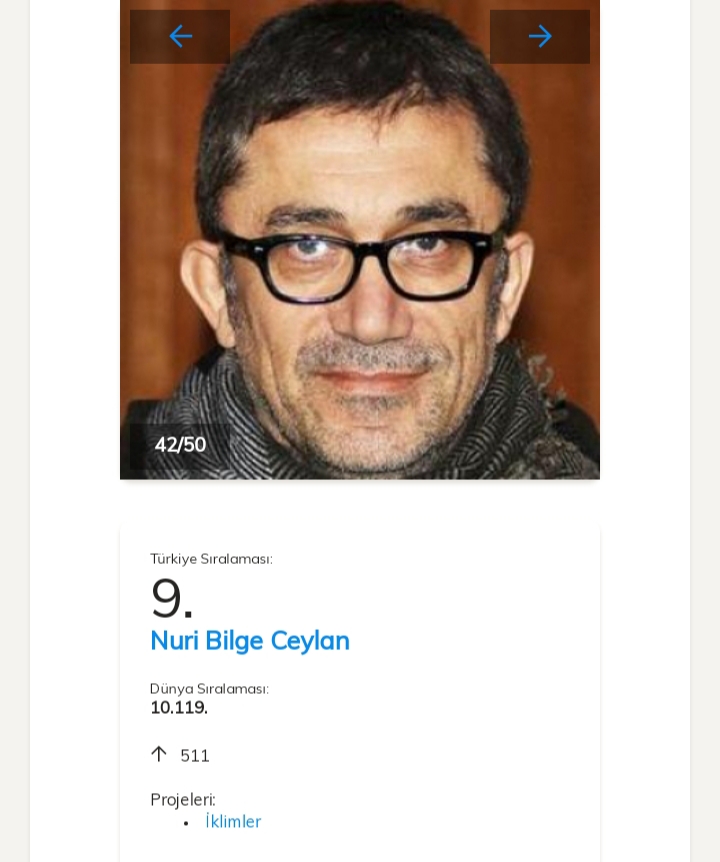Click the Türkiye Sıralaması label
Viewport: 720px width, 862px height.
pos(211,559)
